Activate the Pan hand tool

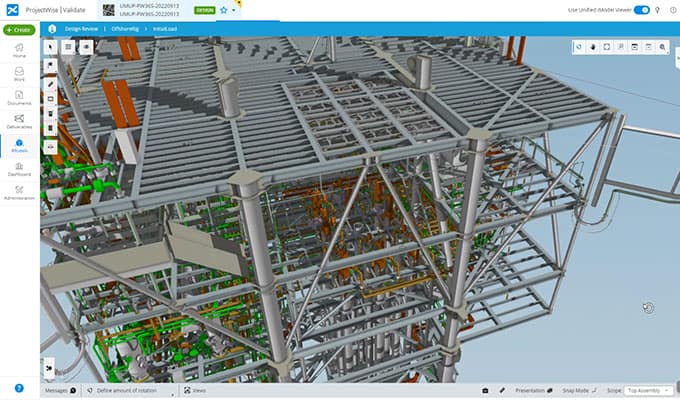[x=593, y=47]
